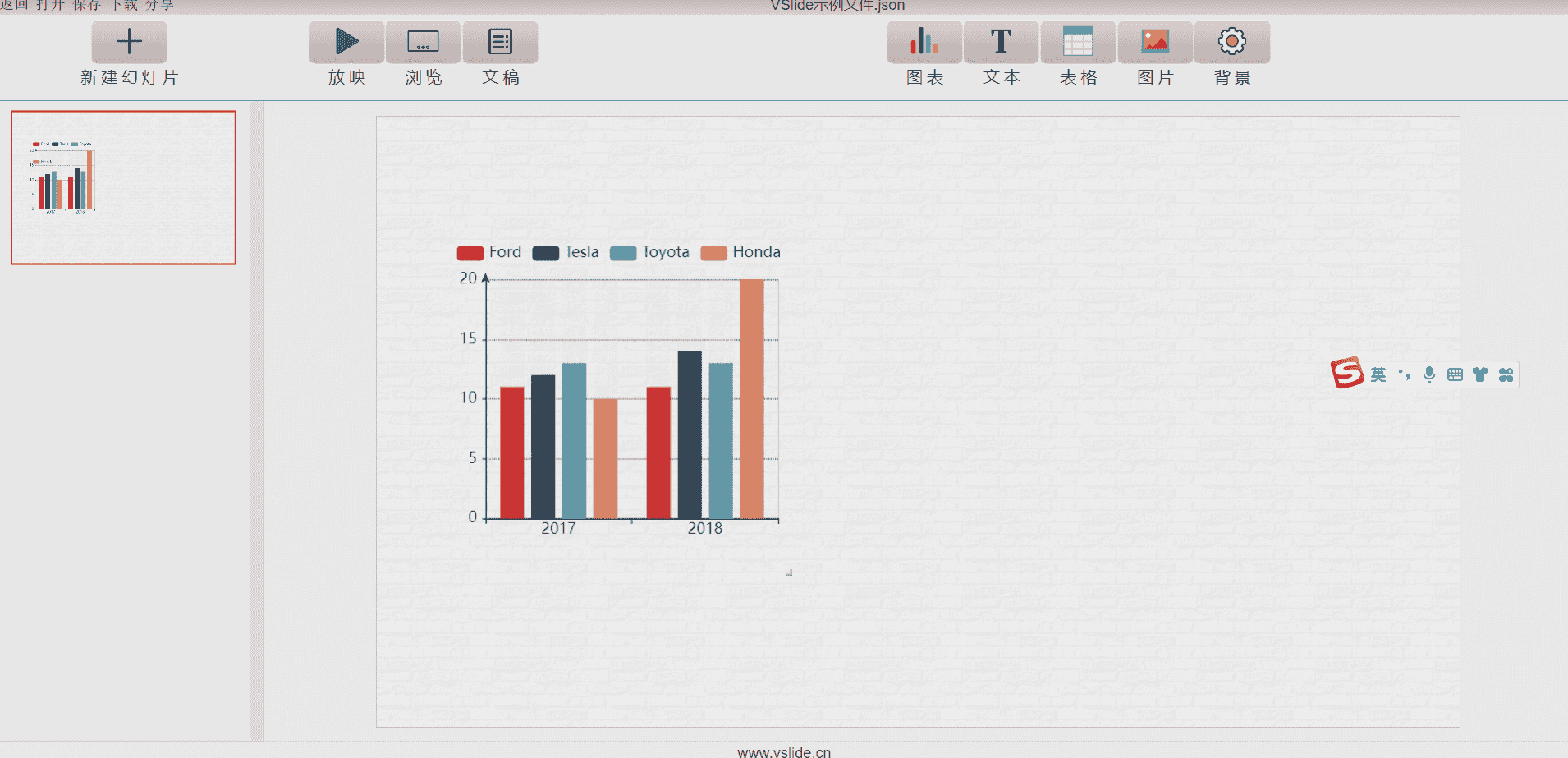Image resolution: width=1568 pixels, height=758 pixels.
Task: Click the VSlide示例文件.json title
Action: [x=837, y=6]
